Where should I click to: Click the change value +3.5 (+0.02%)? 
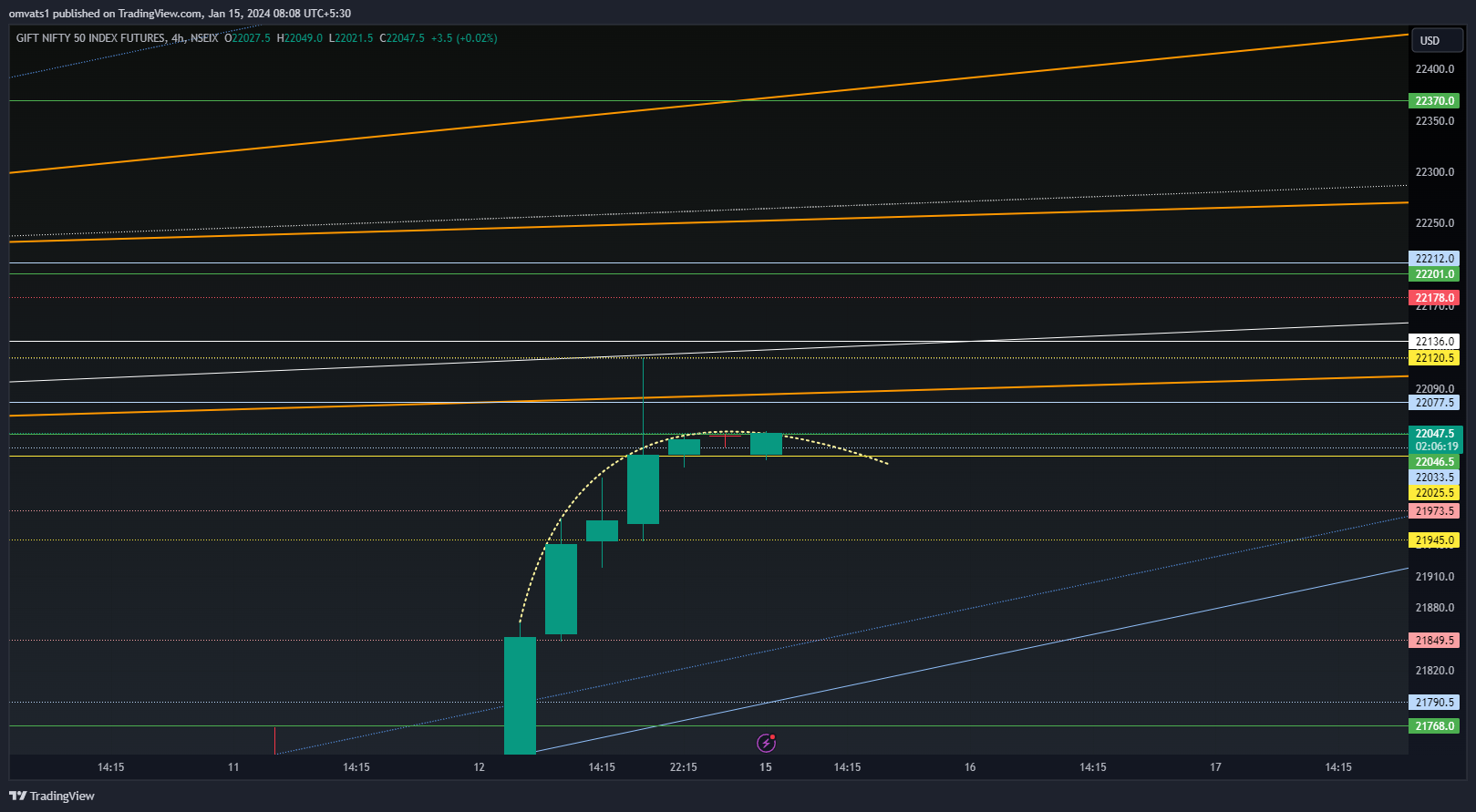(x=464, y=38)
